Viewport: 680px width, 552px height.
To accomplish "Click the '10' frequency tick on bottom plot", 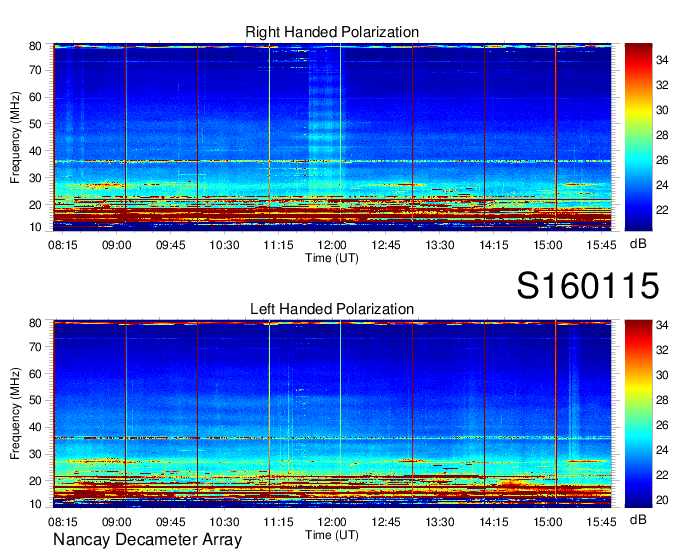I will click(x=35, y=504).
